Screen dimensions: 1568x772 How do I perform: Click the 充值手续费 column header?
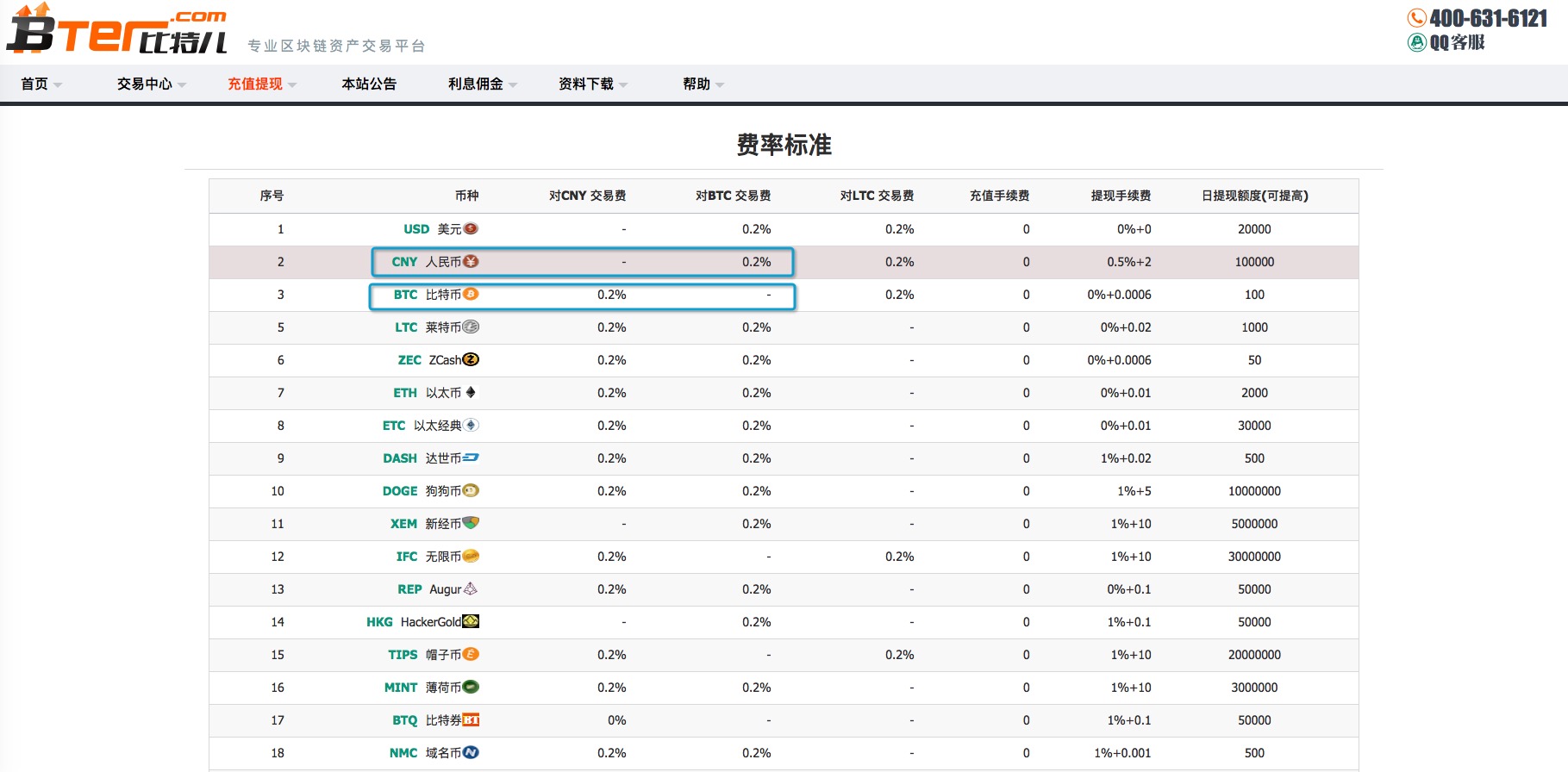pos(999,196)
